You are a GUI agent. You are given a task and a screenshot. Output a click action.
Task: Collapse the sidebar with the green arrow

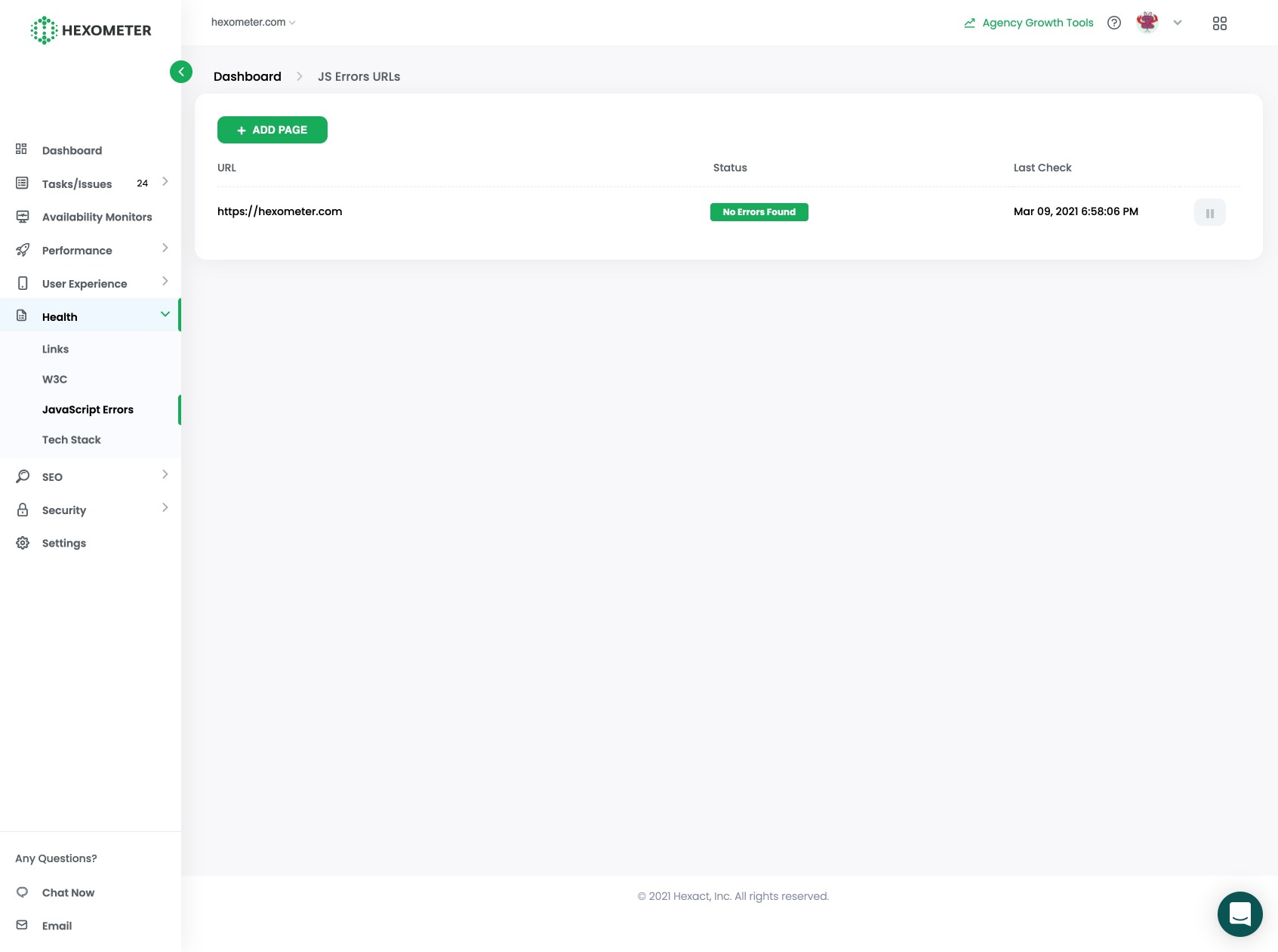pos(181,72)
